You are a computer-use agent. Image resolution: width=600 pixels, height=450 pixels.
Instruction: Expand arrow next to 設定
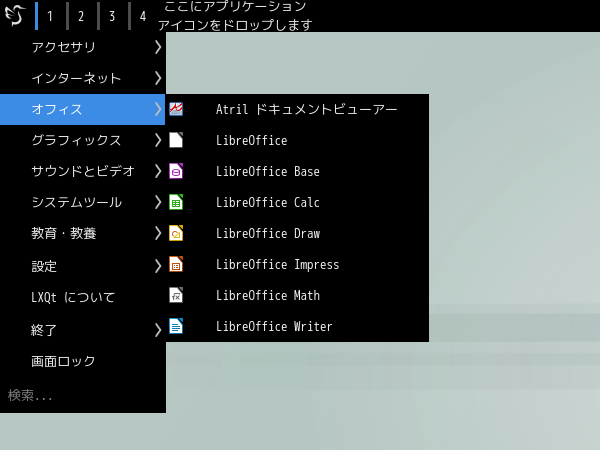[x=158, y=266]
